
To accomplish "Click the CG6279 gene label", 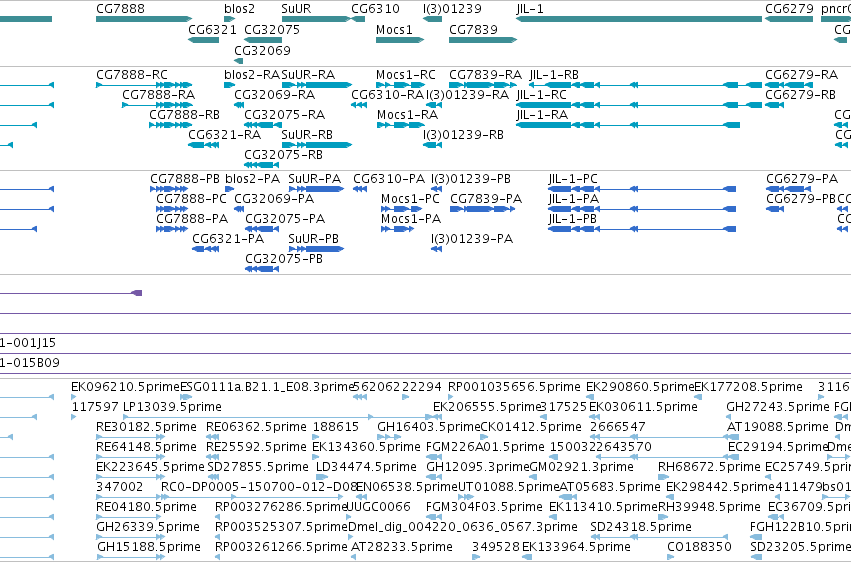I will 789,9.
